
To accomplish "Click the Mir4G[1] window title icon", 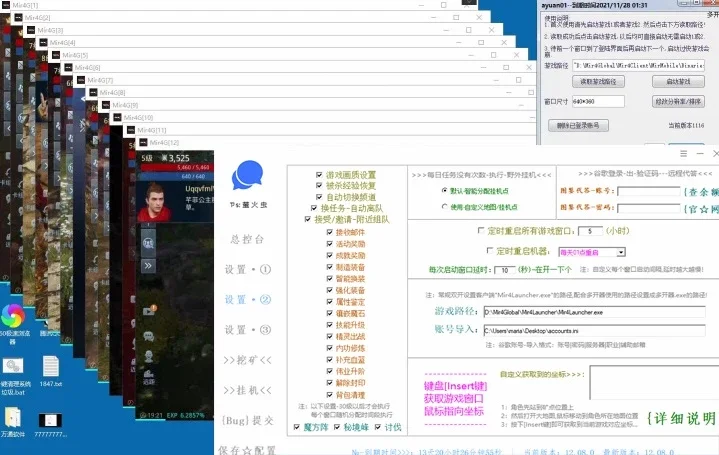I will [6, 5].
